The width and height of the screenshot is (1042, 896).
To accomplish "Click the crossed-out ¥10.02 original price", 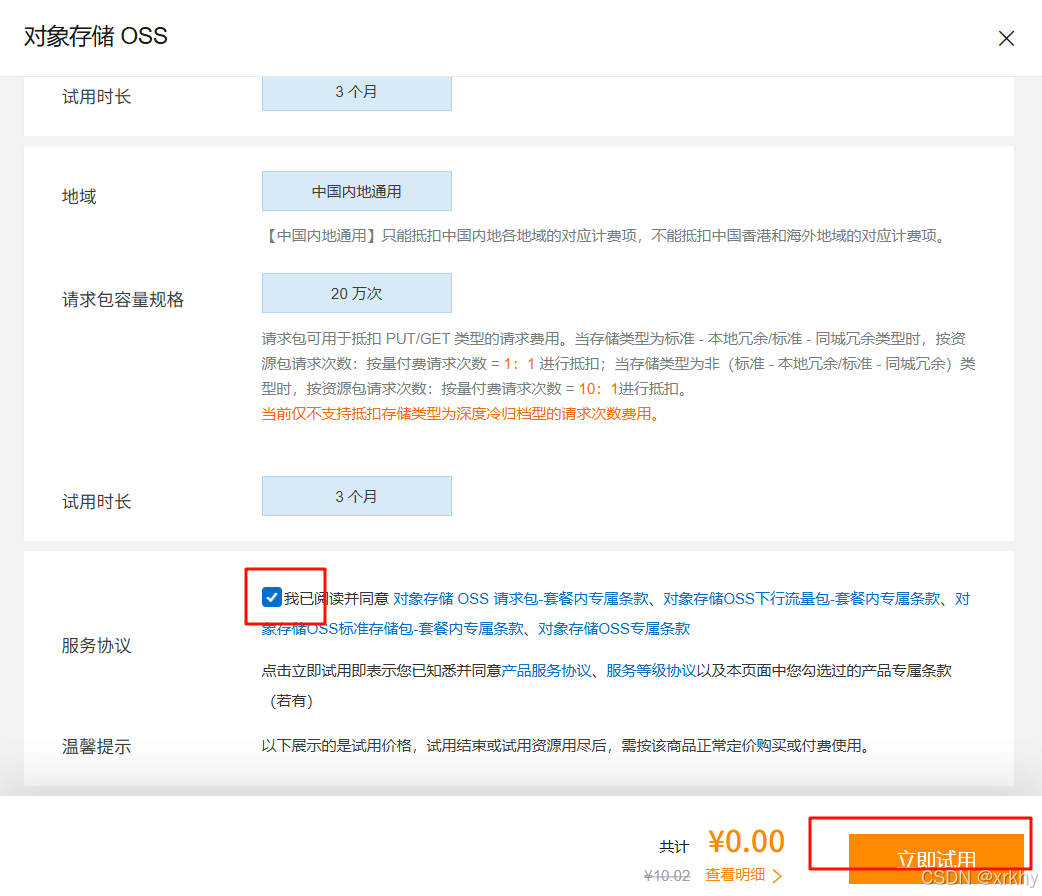I will (667, 876).
